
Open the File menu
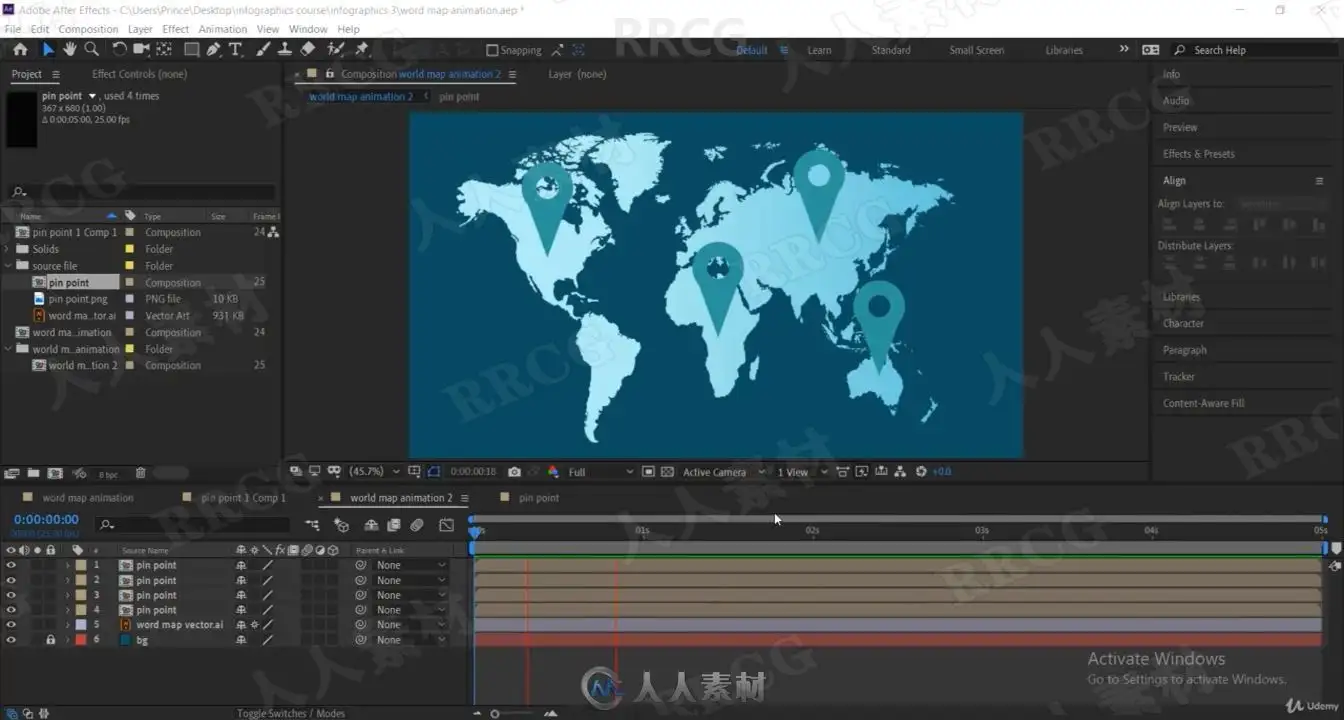click(x=13, y=29)
